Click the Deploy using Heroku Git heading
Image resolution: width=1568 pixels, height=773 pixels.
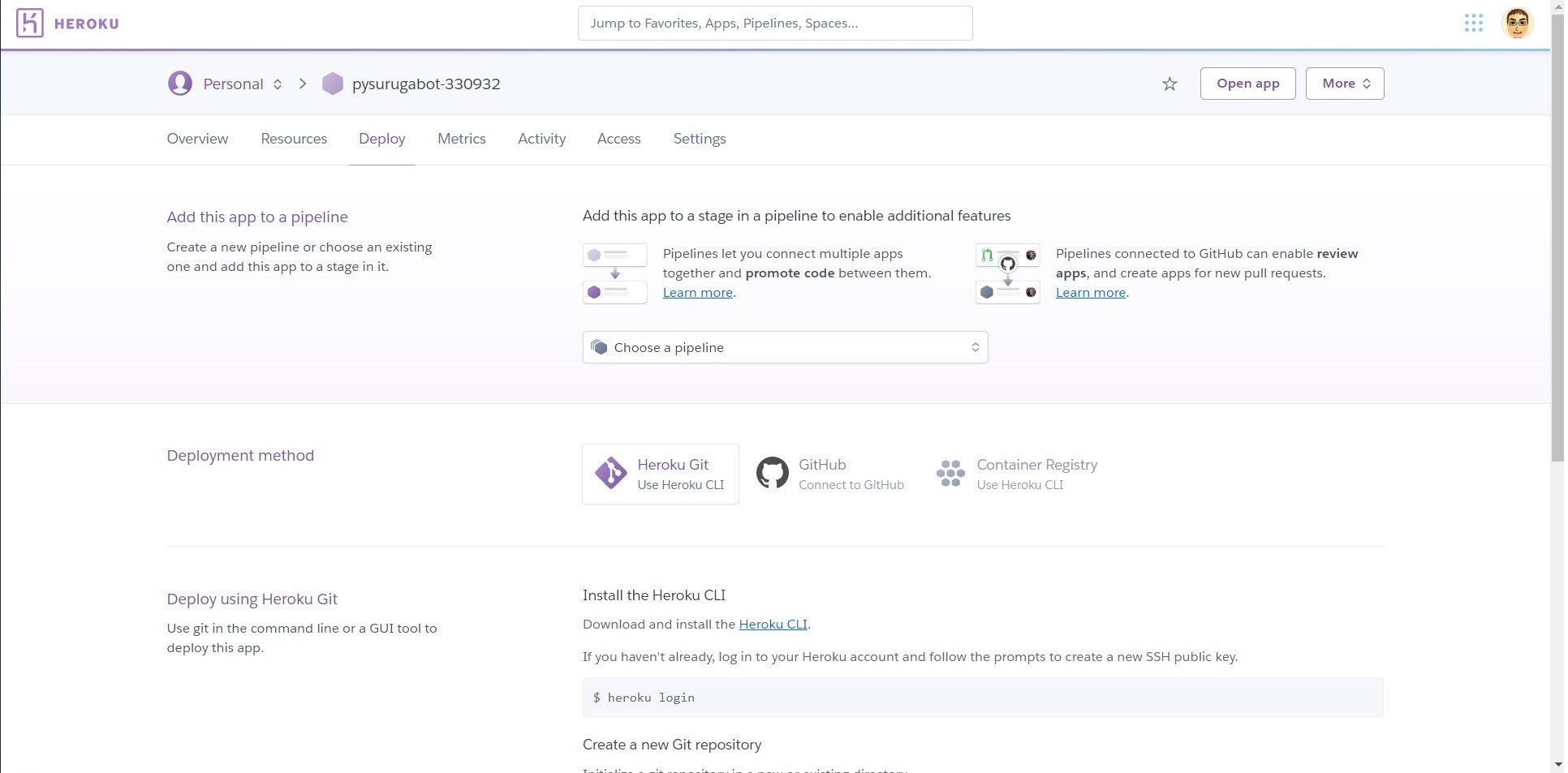click(252, 599)
